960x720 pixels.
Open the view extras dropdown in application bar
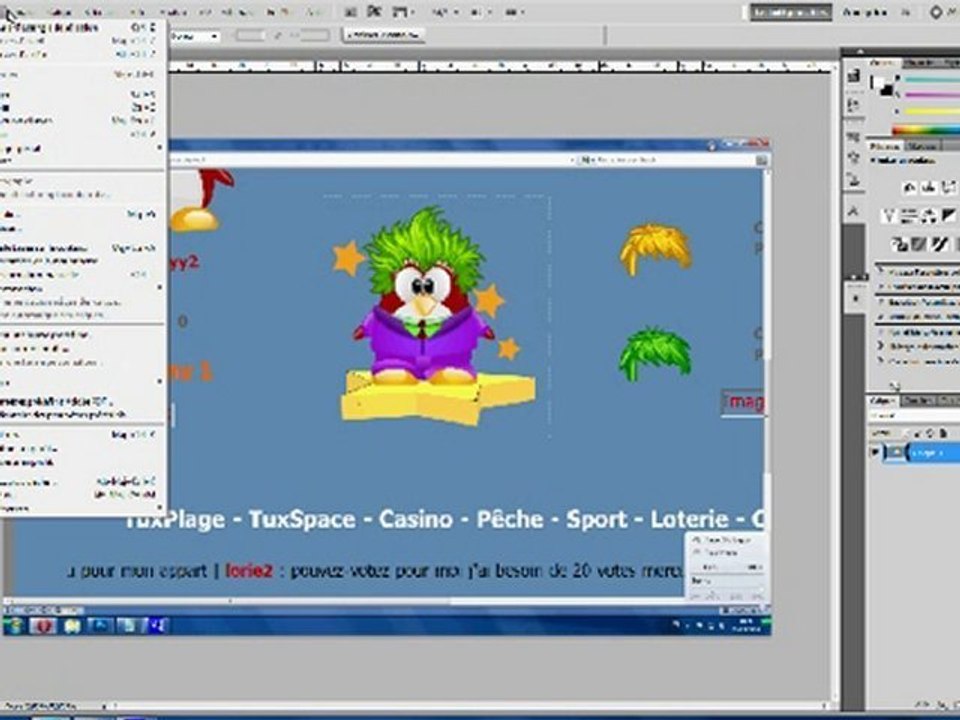click(x=402, y=12)
